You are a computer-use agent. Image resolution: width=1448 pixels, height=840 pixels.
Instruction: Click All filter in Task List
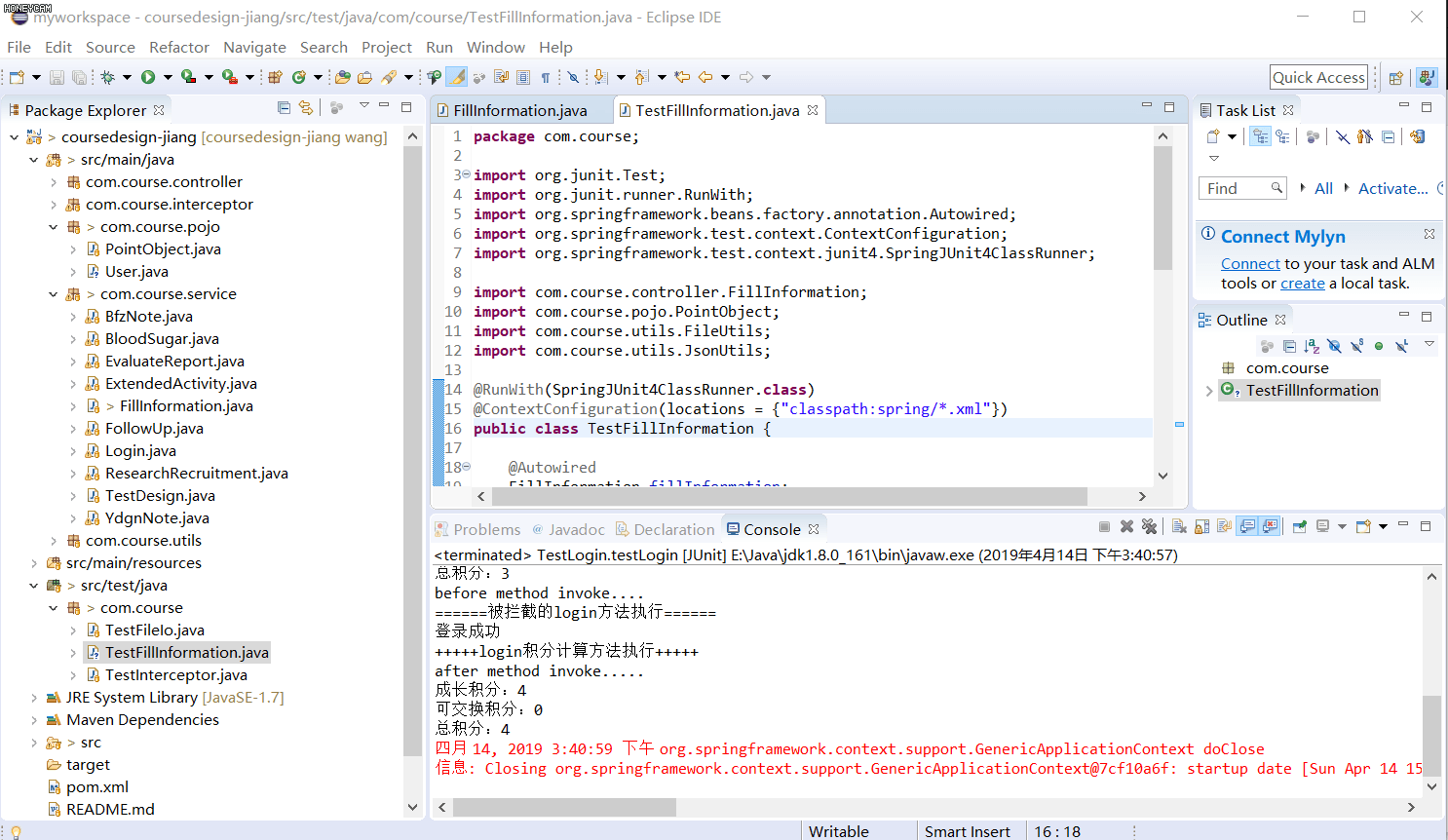pos(1323,188)
